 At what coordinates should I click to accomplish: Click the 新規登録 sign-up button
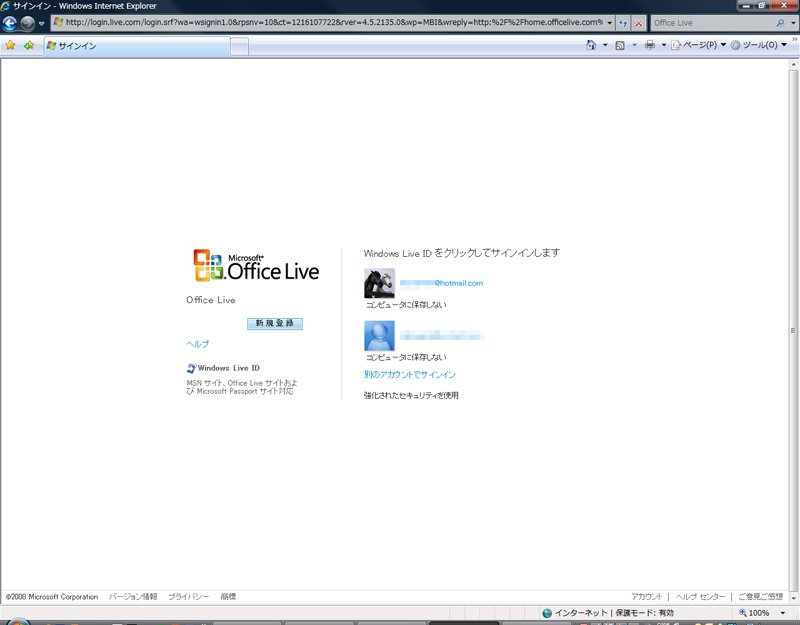pyautogui.click(x=274, y=323)
